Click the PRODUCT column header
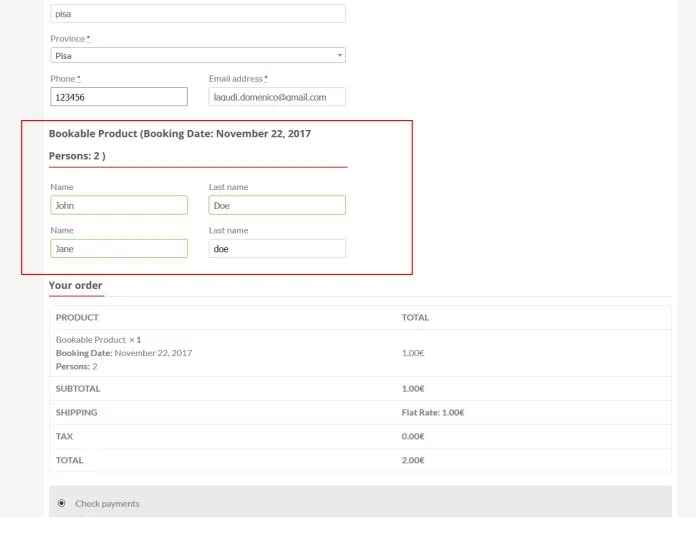696x535 pixels. [x=77, y=317]
